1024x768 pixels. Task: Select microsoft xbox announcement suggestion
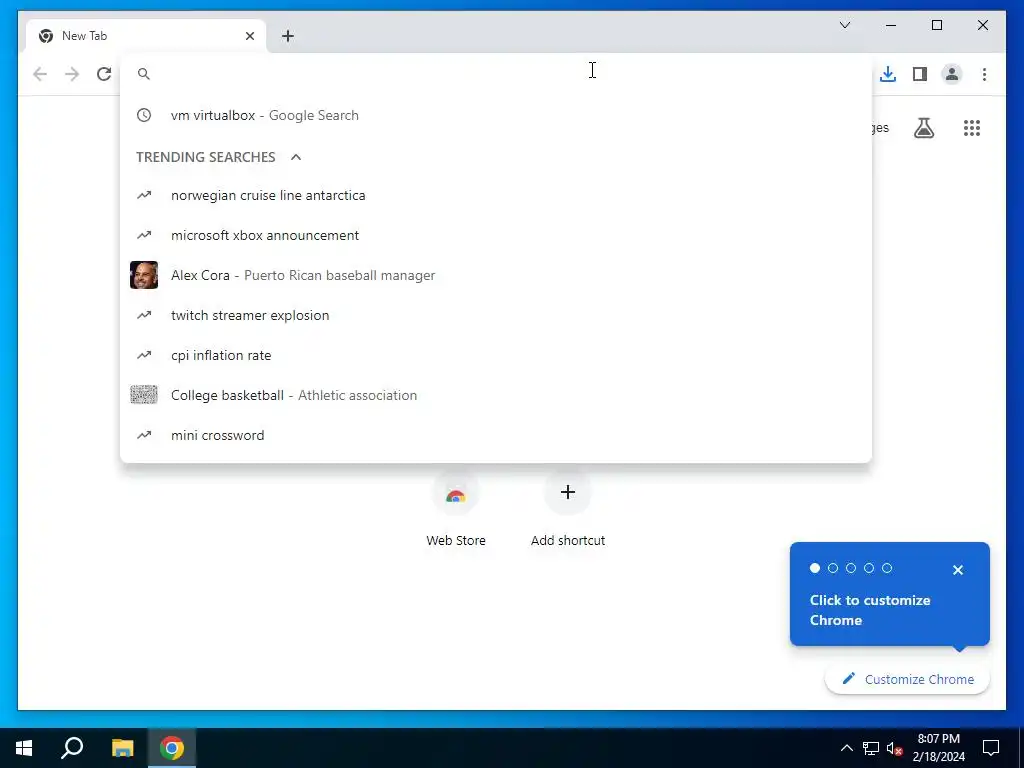click(x=496, y=235)
